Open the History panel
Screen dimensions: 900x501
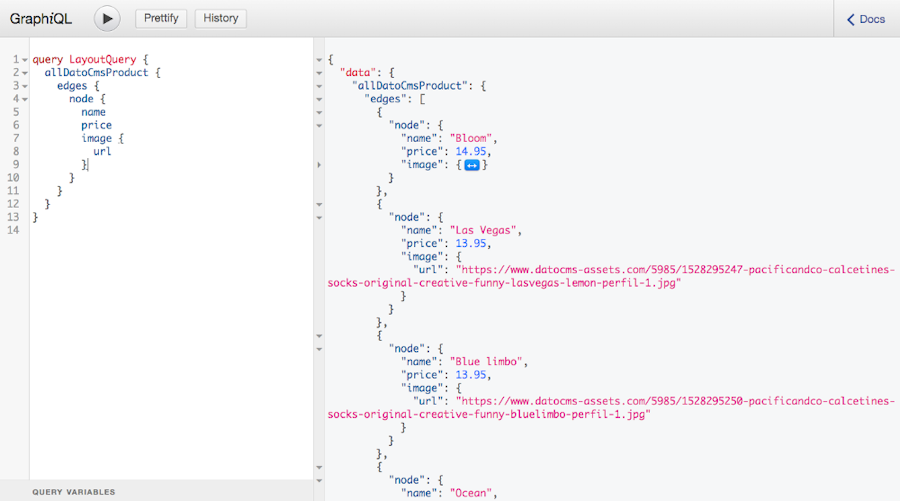point(220,18)
